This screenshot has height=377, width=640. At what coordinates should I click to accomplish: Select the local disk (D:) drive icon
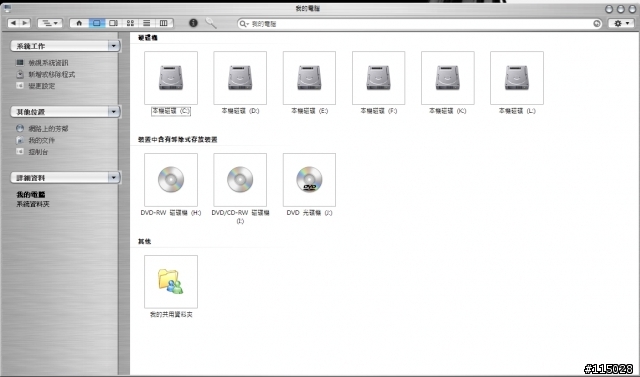(x=240, y=78)
